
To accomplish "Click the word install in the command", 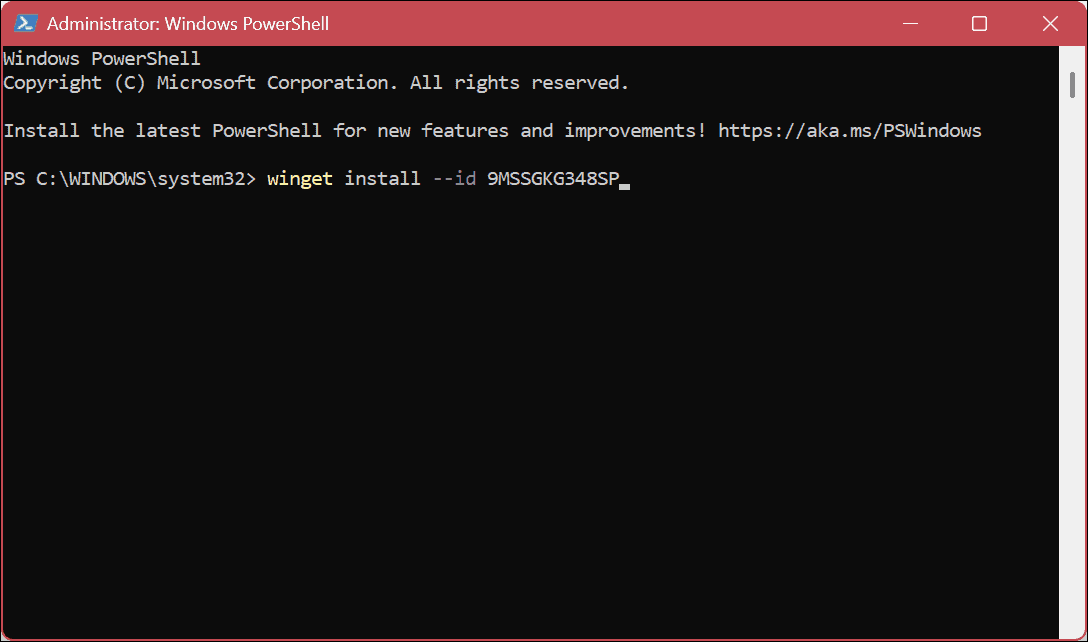I will pos(382,178).
